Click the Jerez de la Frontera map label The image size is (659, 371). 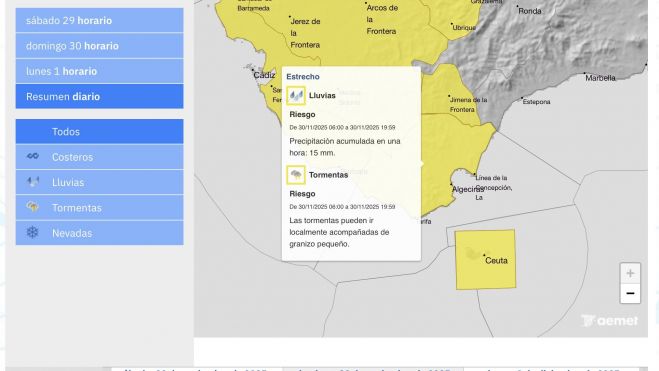(x=306, y=33)
